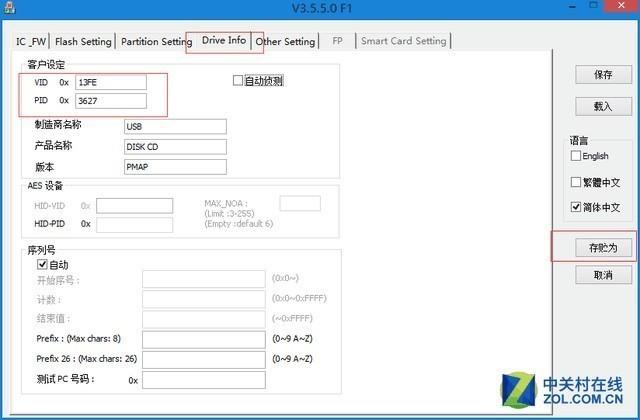Click the 保存 button

(603, 75)
